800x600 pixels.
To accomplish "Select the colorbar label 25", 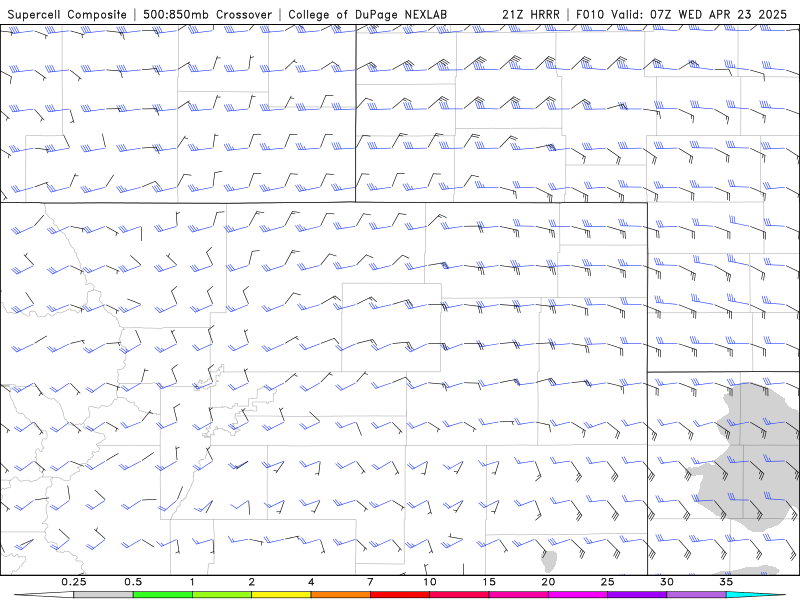I will tap(607, 582).
